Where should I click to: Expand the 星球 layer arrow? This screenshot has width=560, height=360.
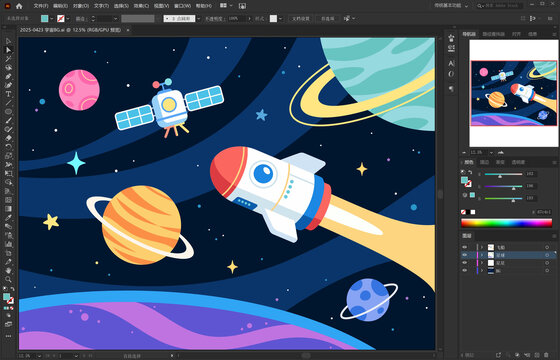(x=482, y=255)
